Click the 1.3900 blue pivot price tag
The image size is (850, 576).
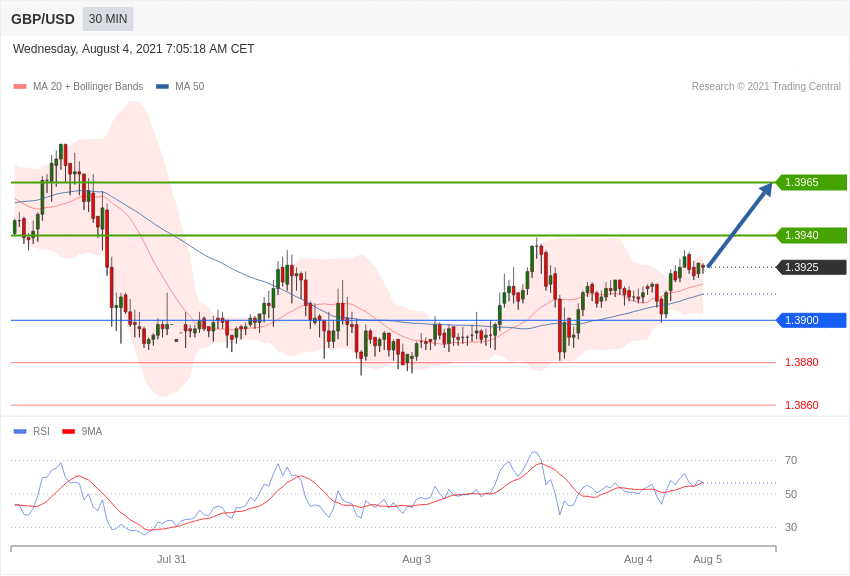tap(811, 320)
